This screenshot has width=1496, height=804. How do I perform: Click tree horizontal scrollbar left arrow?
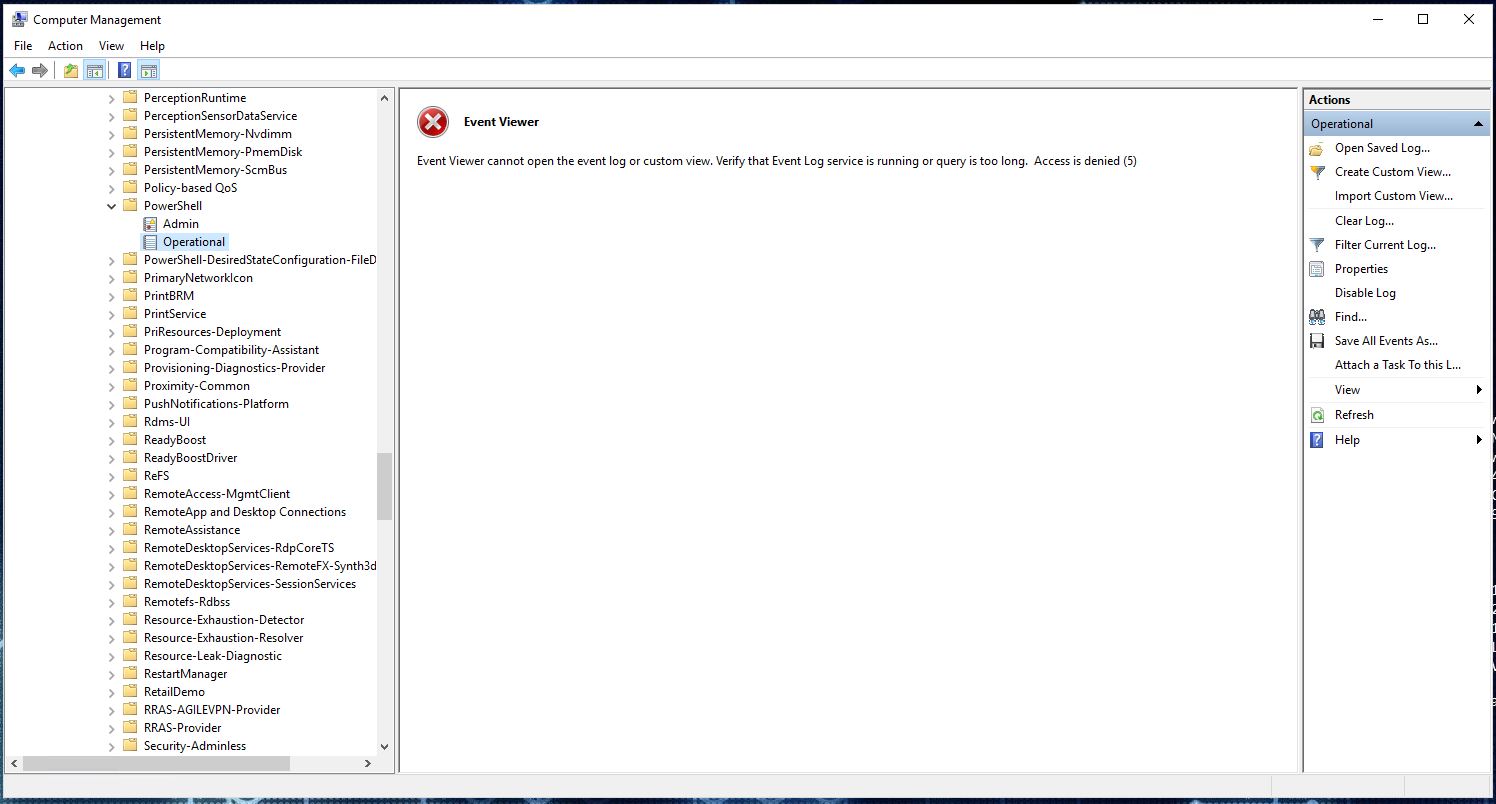tap(13, 763)
